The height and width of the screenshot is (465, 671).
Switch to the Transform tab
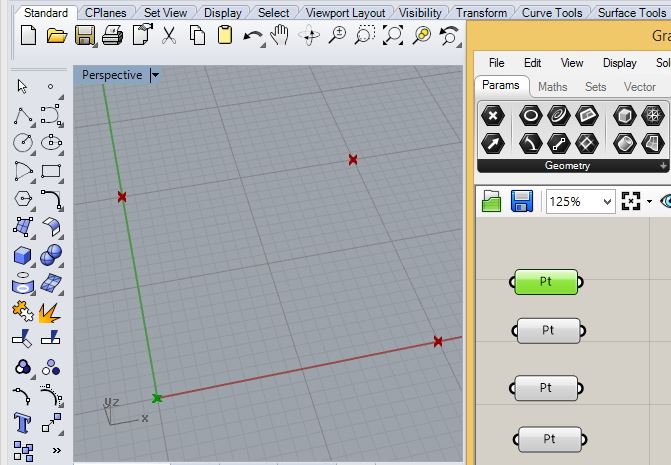(x=481, y=13)
